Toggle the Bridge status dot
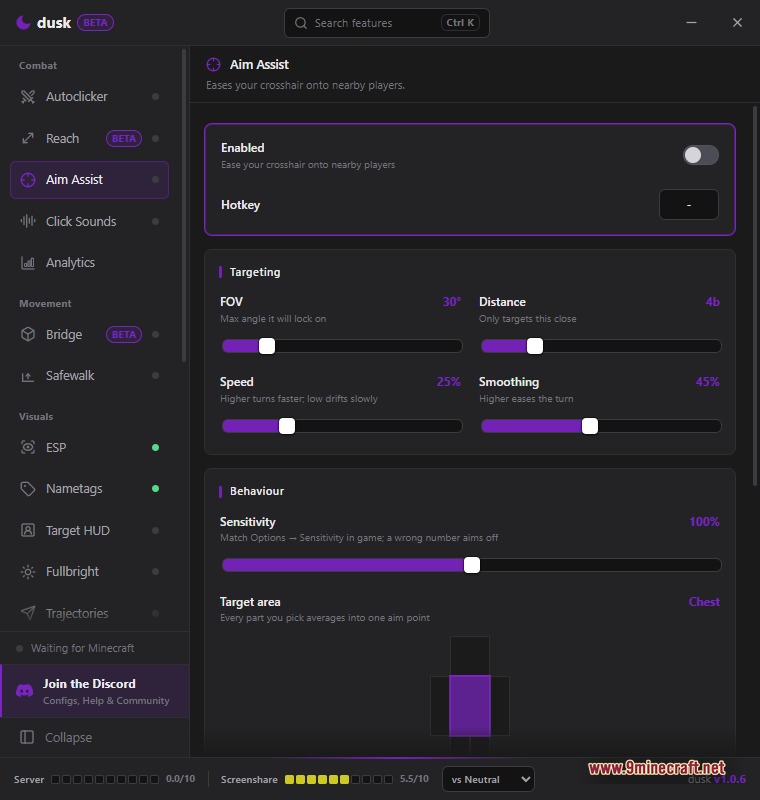The image size is (760, 800). click(x=156, y=334)
